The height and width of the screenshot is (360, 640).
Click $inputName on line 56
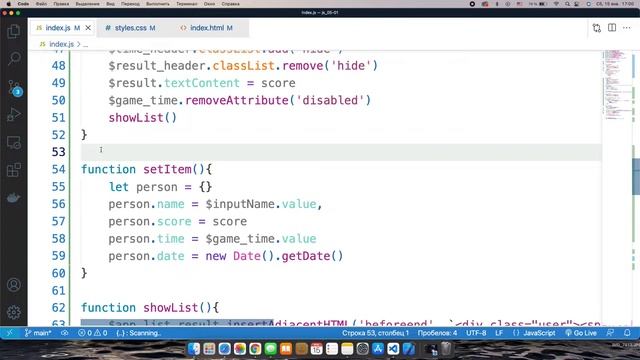(240, 204)
